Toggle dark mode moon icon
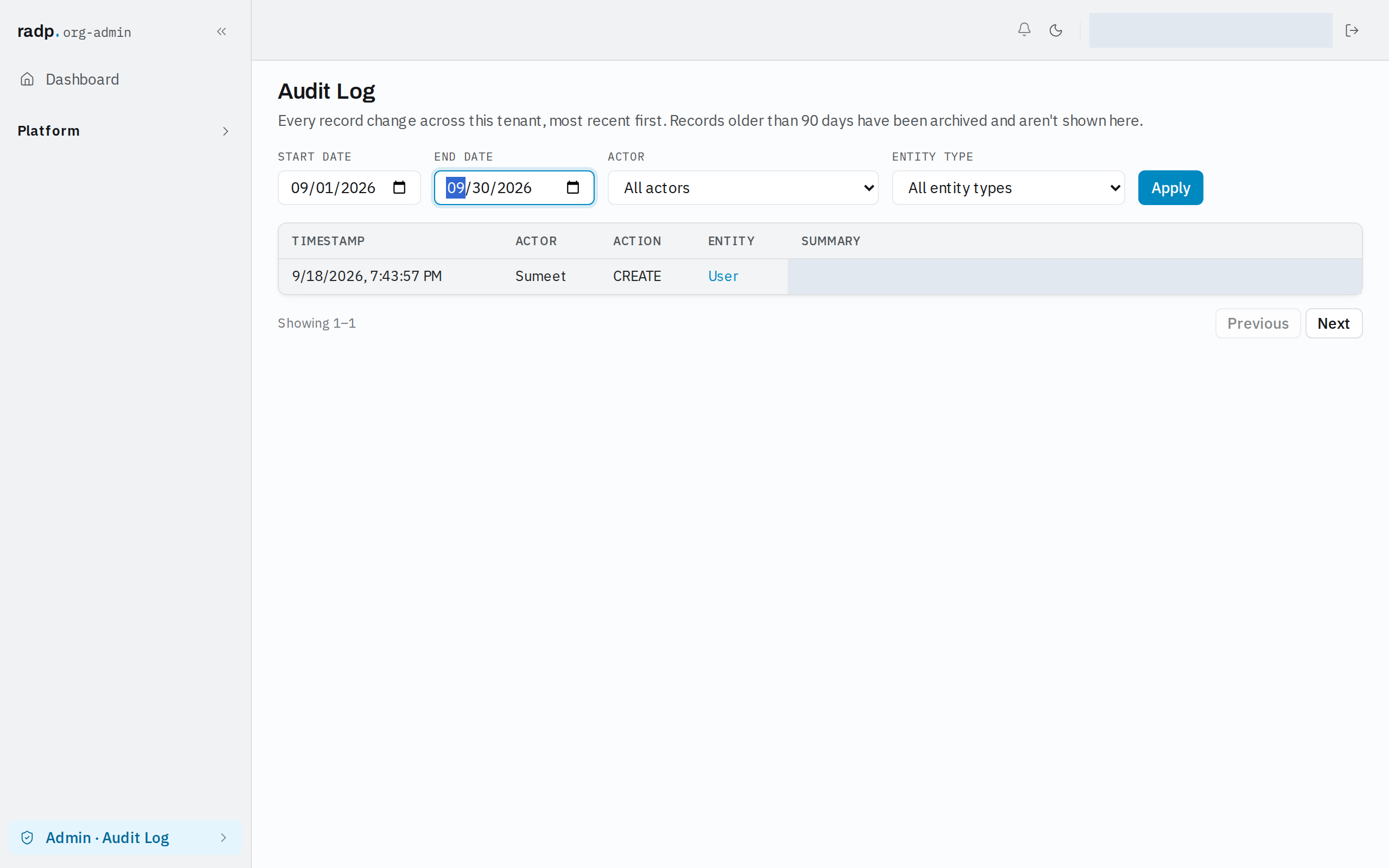This screenshot has width=1389, height=868. point(1055,30)
